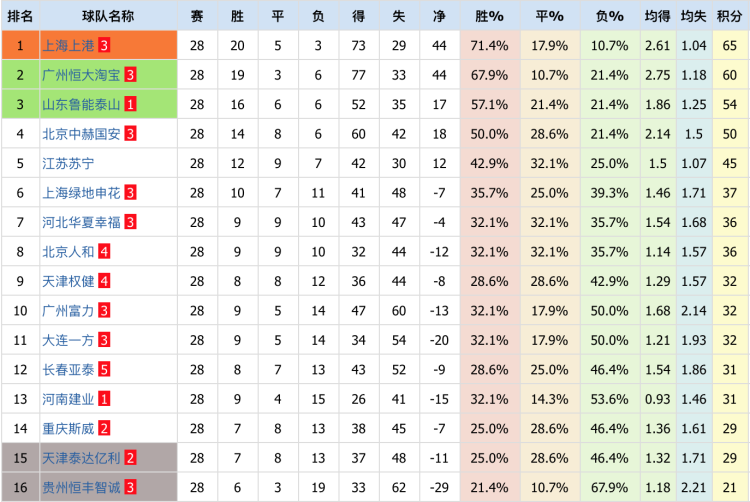Click the orange rank 1 cell
Viewport: 750px width, 502px height.
pyautogui.click(x=20, y=46)
